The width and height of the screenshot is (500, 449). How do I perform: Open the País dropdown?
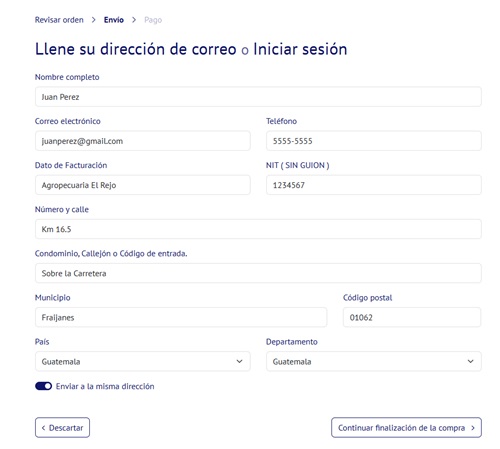(x=143, y=361)
